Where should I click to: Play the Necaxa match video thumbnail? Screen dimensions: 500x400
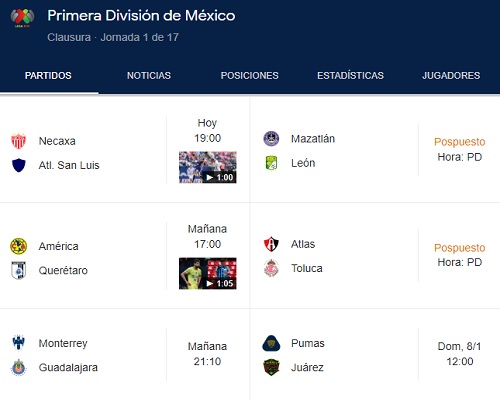[x=208, y=167]
